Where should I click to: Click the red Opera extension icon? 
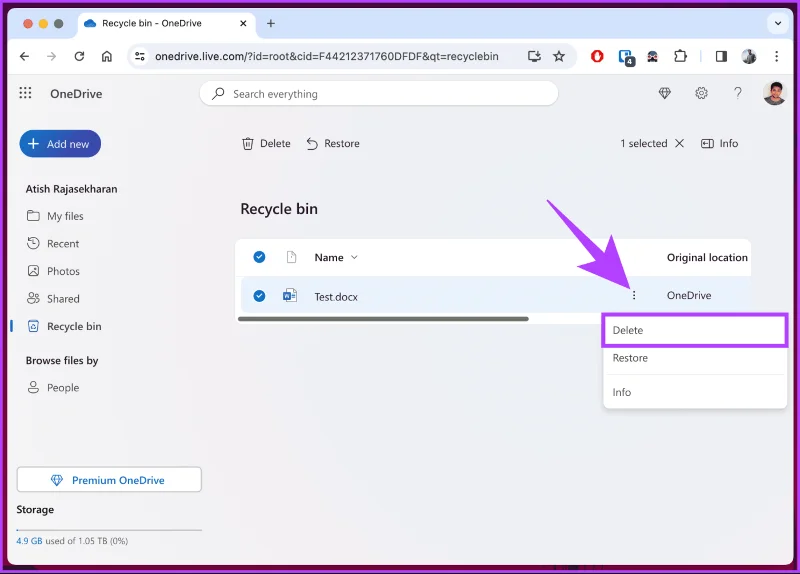tap(597, 56)
